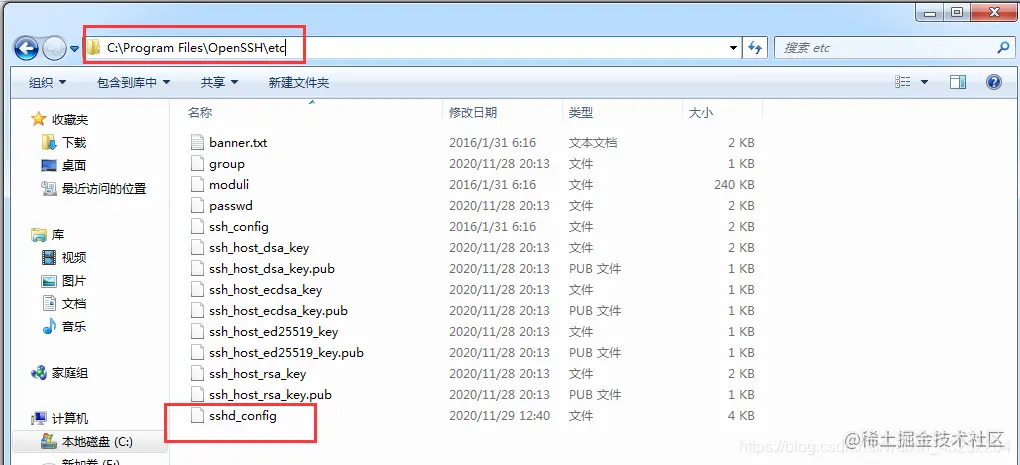Click the ssh_host_ed25519_key.pub file icon
This screenshot has height=465, width=1020.
(197, 352)
